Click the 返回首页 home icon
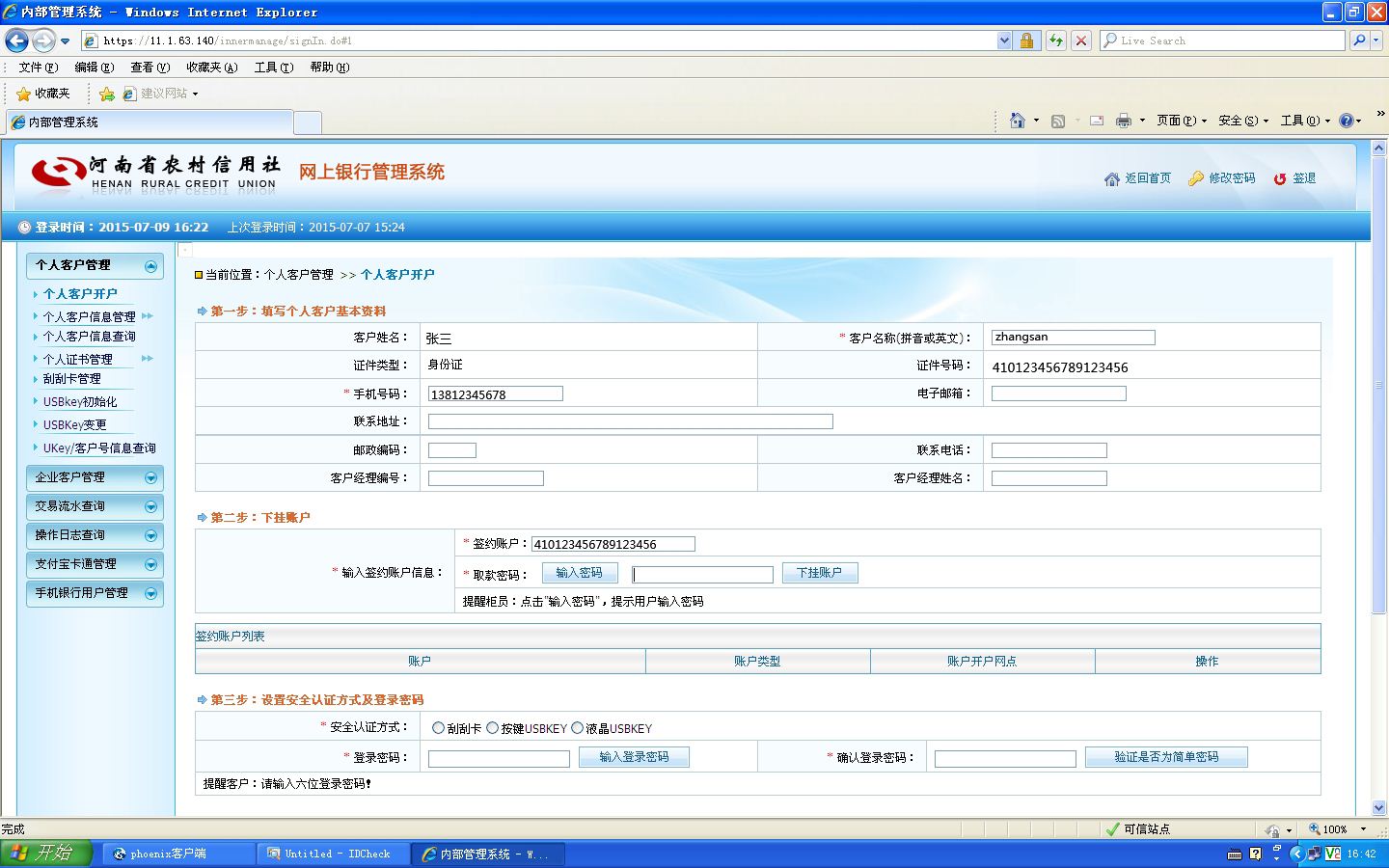Image resolution: width=1389 pixels, height=868 pixels. 1112,178
